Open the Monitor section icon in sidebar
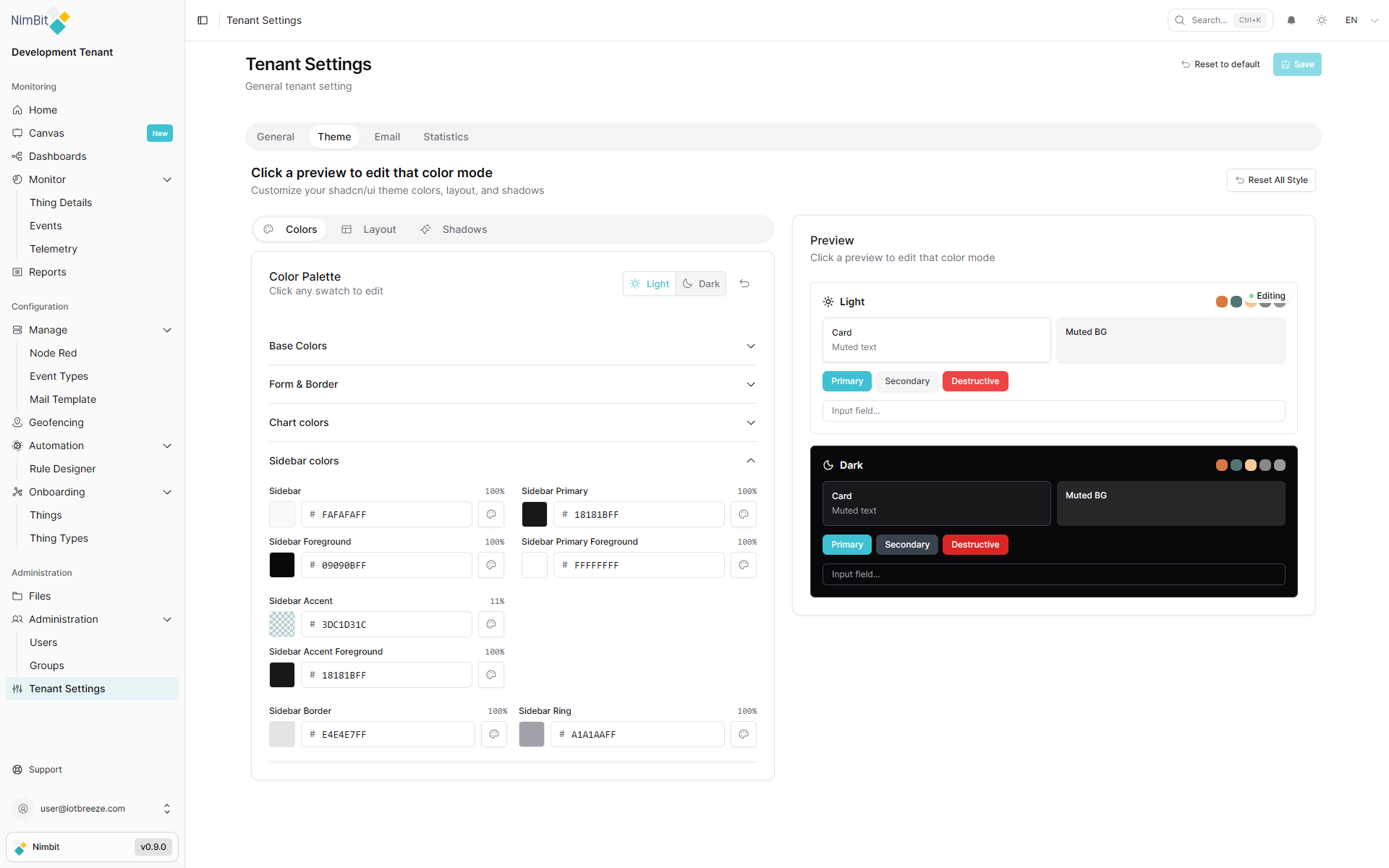Screen dimensions: 1389x868 [x=17, y=179]
